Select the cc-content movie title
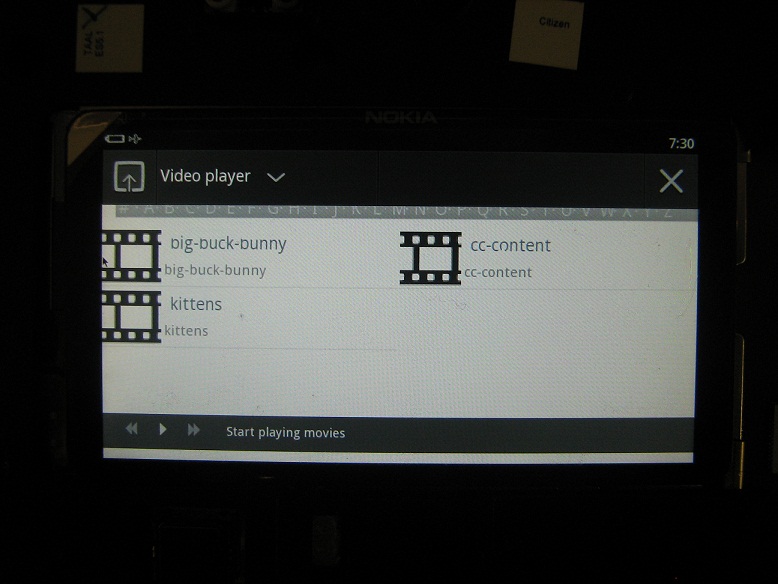778x584 pixels. point(511,245)
